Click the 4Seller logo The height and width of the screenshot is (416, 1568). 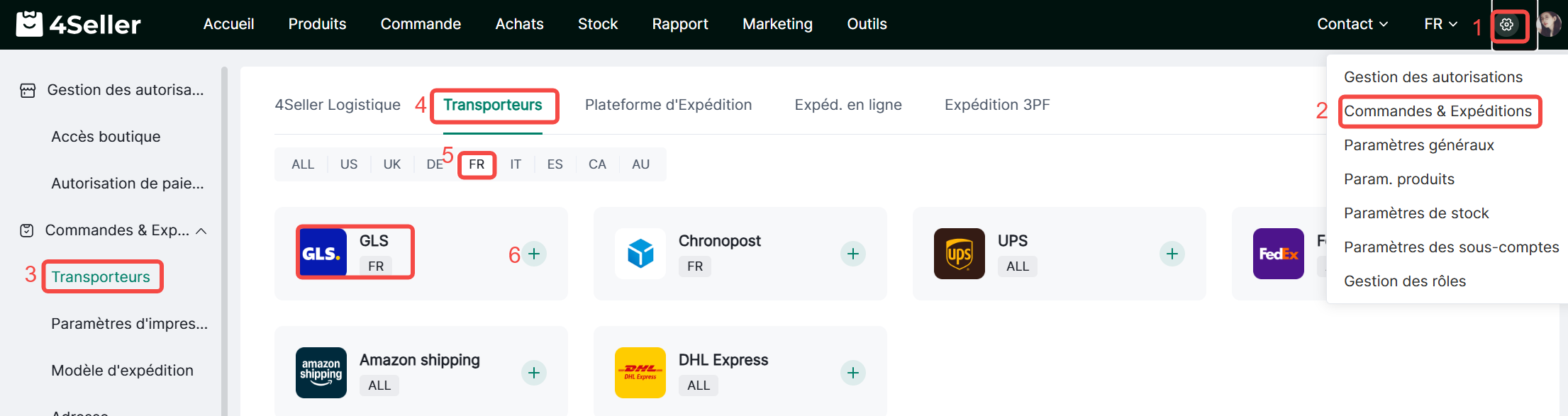coord(79,25)
